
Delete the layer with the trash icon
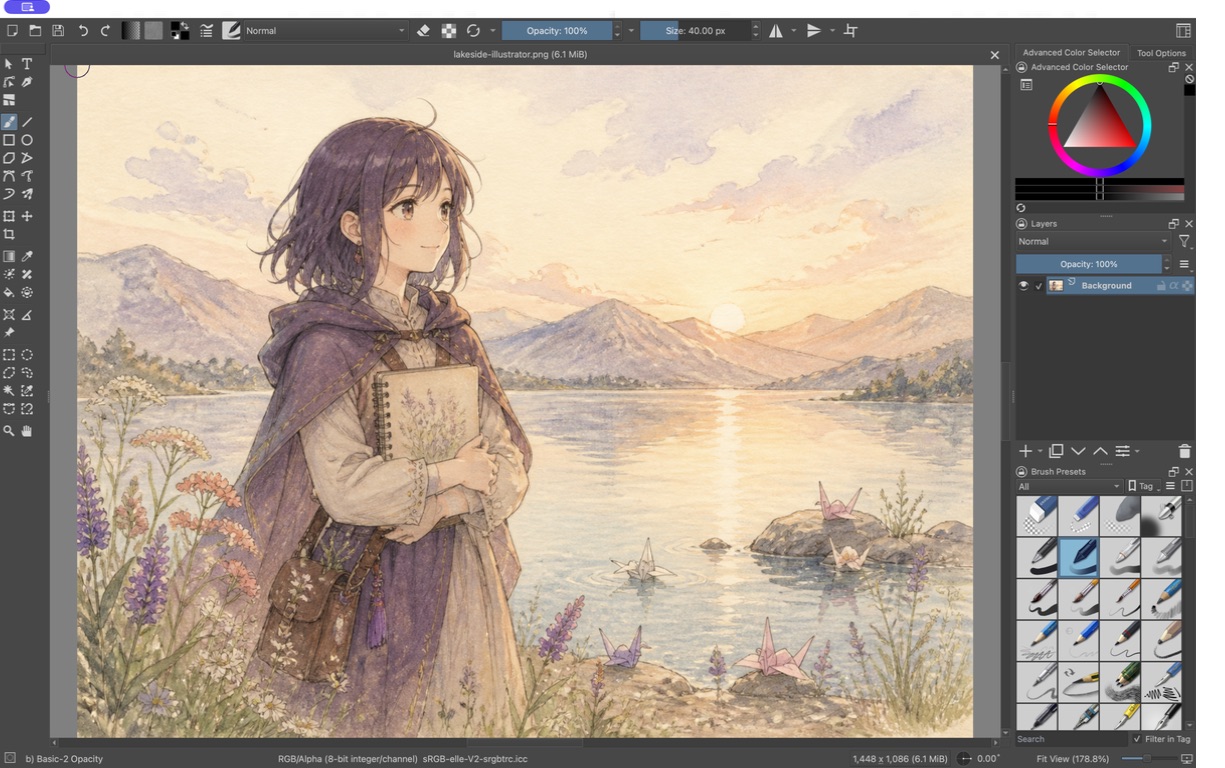[1185, 452]
